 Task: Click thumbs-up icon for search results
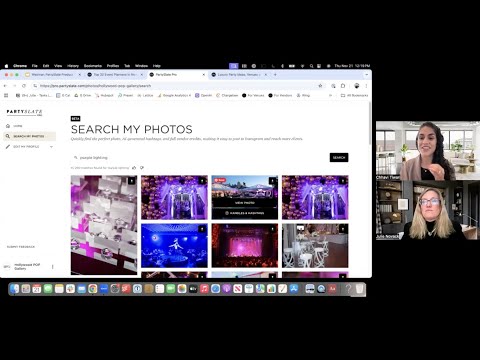(x=134, y=168)
